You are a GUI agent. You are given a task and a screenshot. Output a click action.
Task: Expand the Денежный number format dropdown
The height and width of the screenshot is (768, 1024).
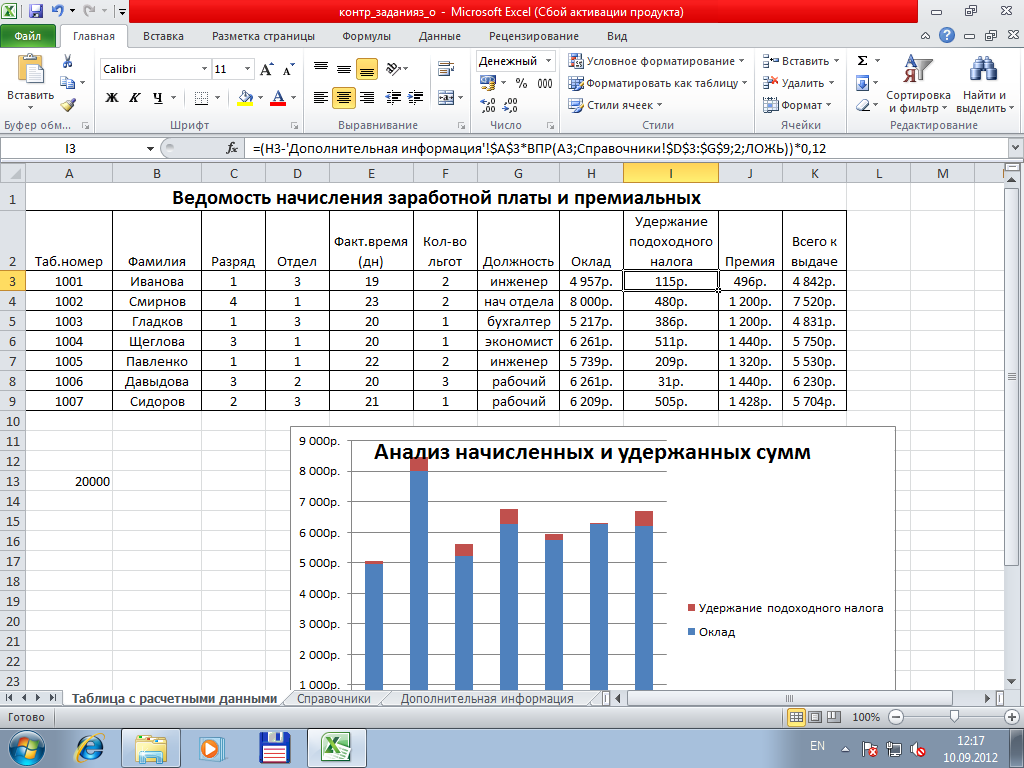(548, 61)
